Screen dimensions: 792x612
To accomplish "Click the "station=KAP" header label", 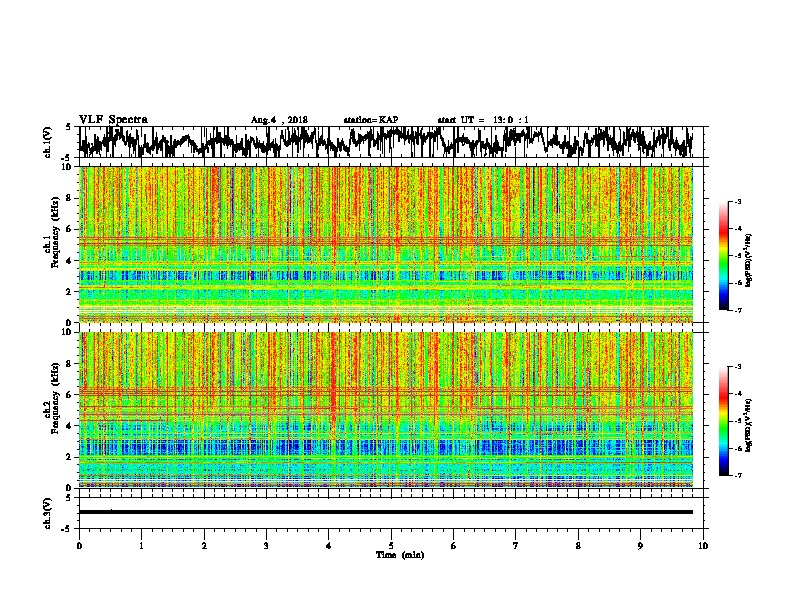I will 371,120.
